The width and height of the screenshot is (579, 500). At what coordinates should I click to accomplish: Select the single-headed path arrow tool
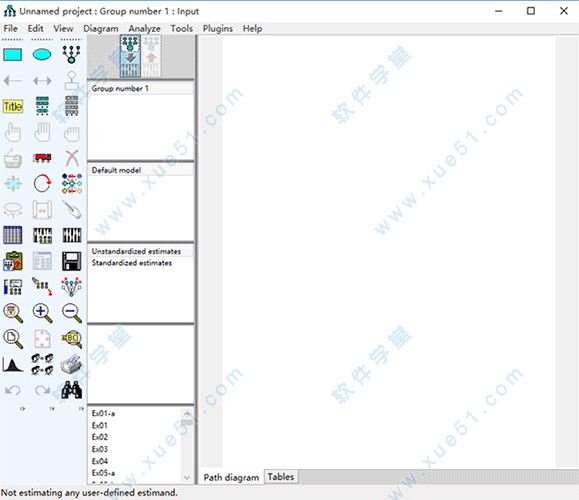point(13,81)
